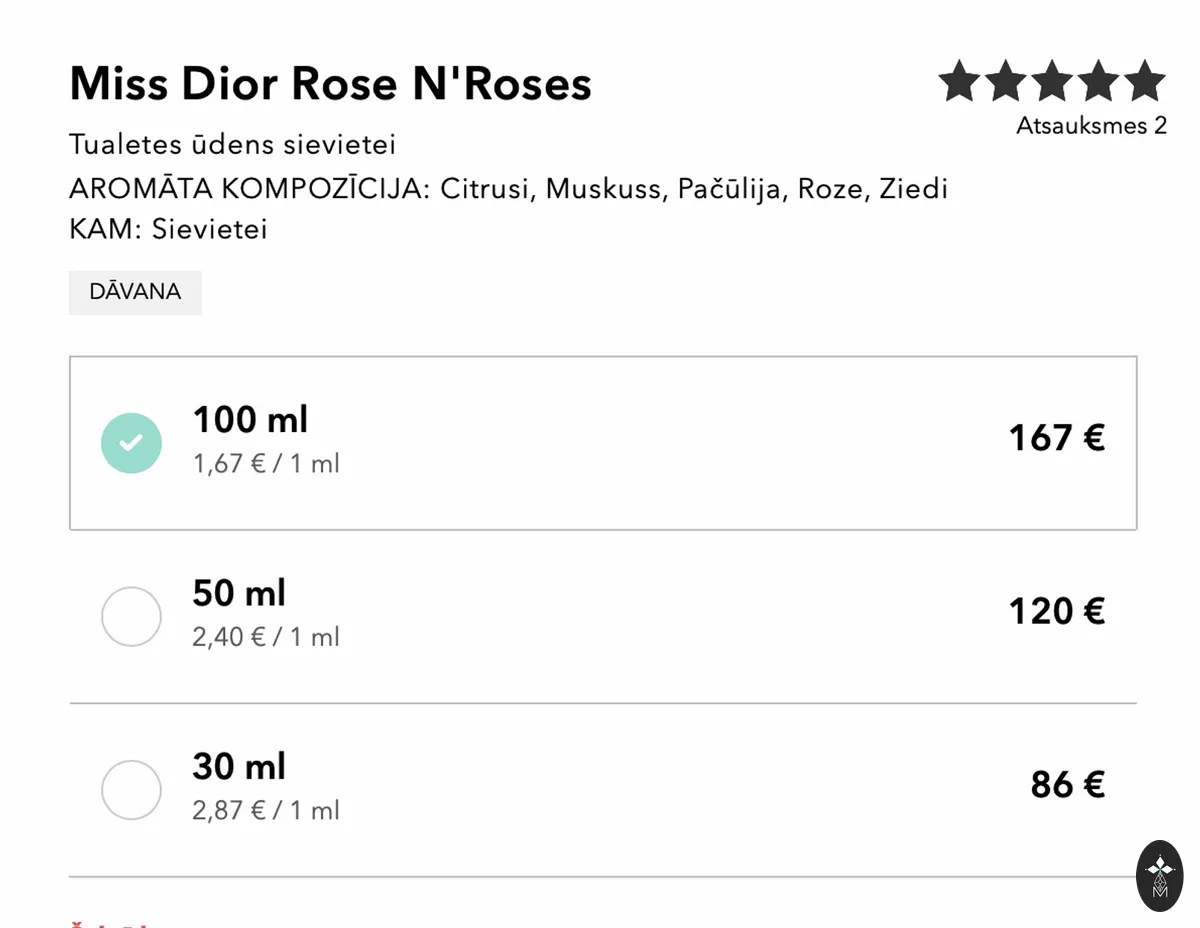Click the Miss Dior Rose N'Roses title
Image resolution: width=1200 pixels, height=928 pixels.
pyautogui.click(x=330, y=84)
